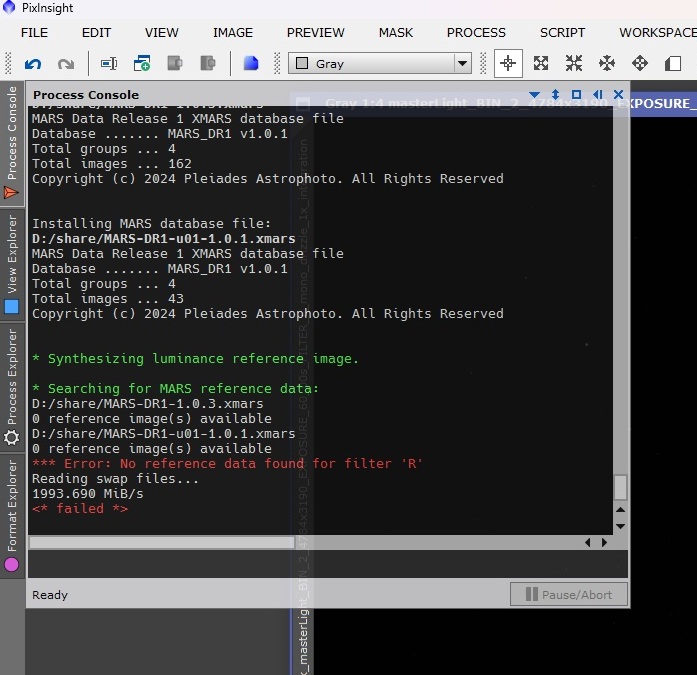This screenshot has height=675, width=697.
Task: Click '* Searching for MARS reference data:' line
Action: (x=175, y=388)
